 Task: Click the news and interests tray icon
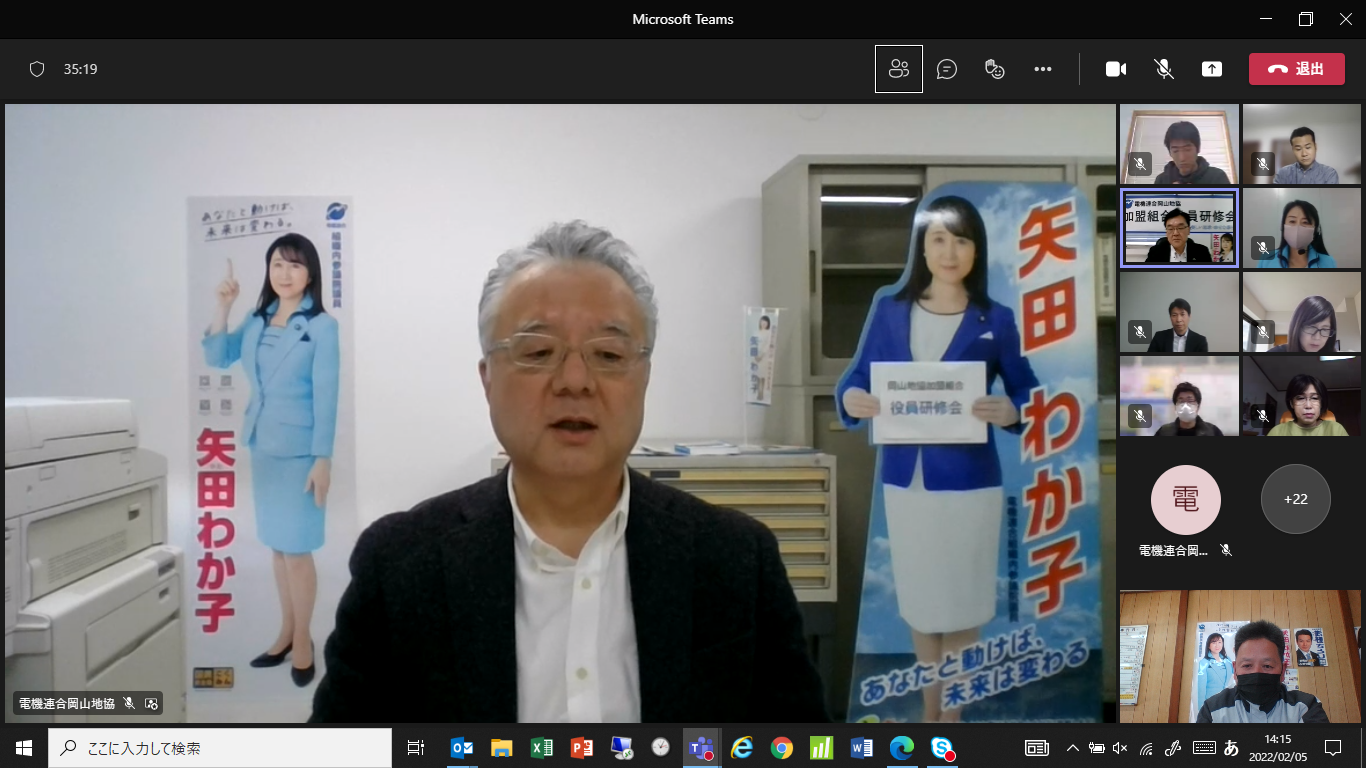coord(1037,747)
